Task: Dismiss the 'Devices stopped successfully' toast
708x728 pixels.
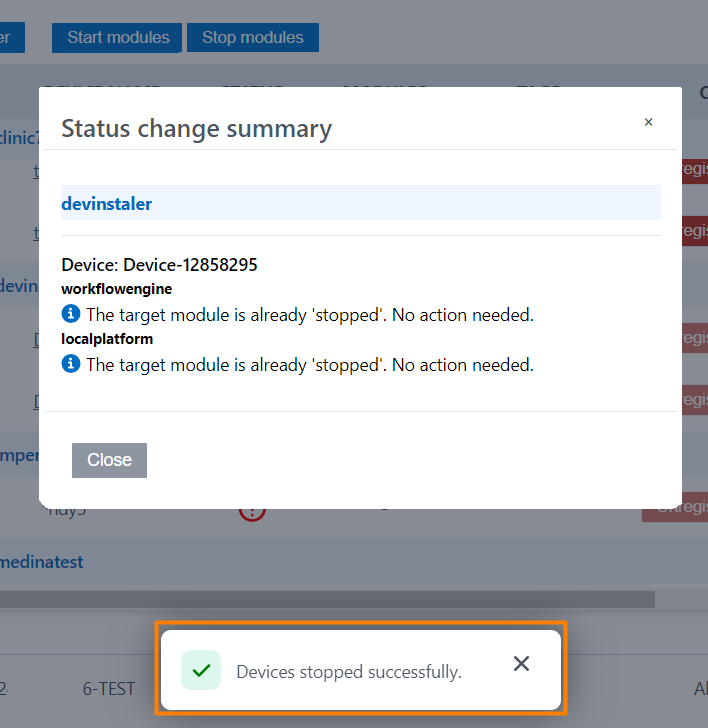Action: coord(521,664)
